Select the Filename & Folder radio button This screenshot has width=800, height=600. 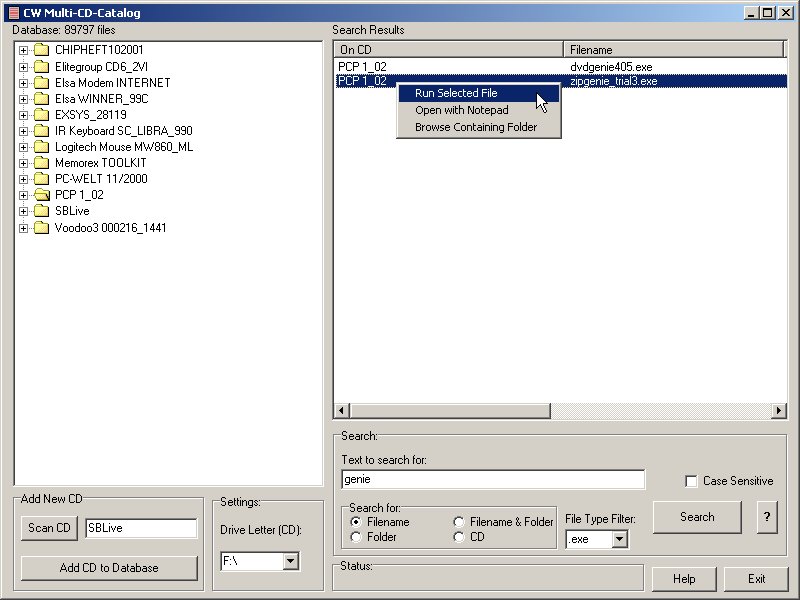[459, 522]
